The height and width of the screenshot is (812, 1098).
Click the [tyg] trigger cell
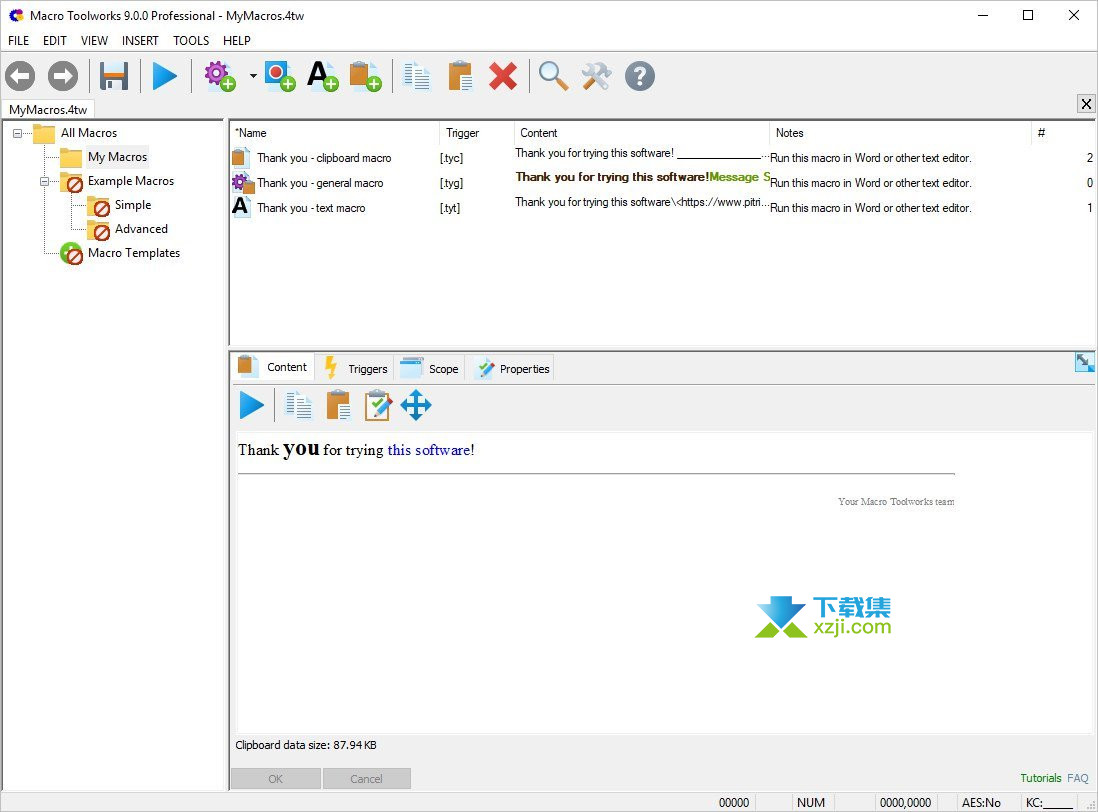pyautogui.click(x=452, y=183)
